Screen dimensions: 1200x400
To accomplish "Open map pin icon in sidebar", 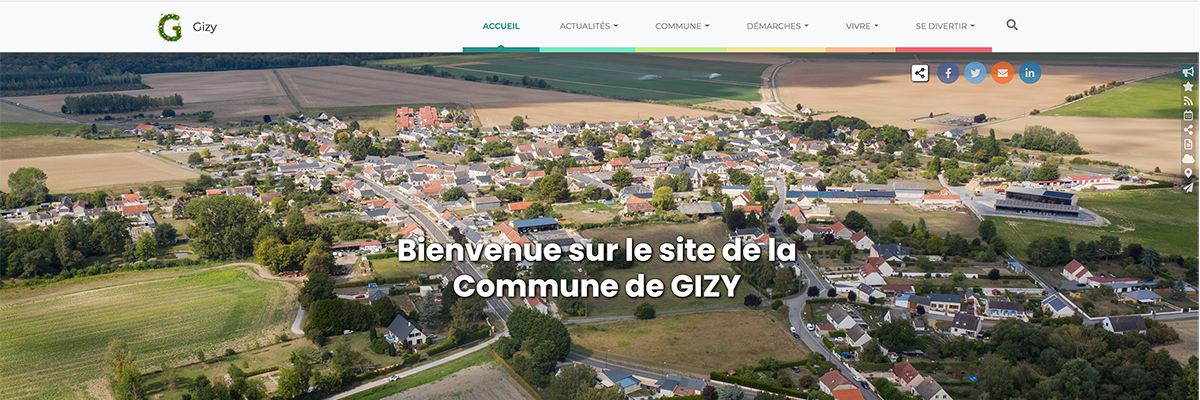I will (1188, 173).
